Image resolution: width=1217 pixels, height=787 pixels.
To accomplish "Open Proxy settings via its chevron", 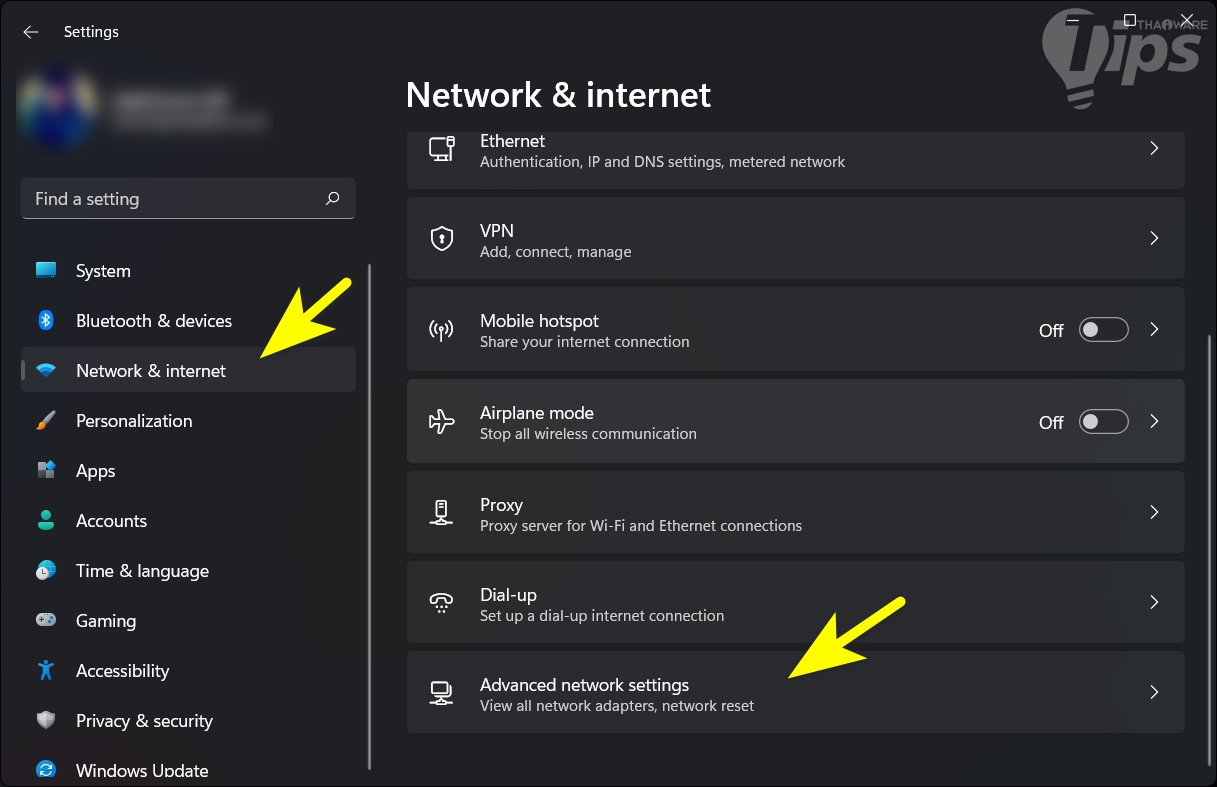I will pyautogui.click(x=1154, y=513).
